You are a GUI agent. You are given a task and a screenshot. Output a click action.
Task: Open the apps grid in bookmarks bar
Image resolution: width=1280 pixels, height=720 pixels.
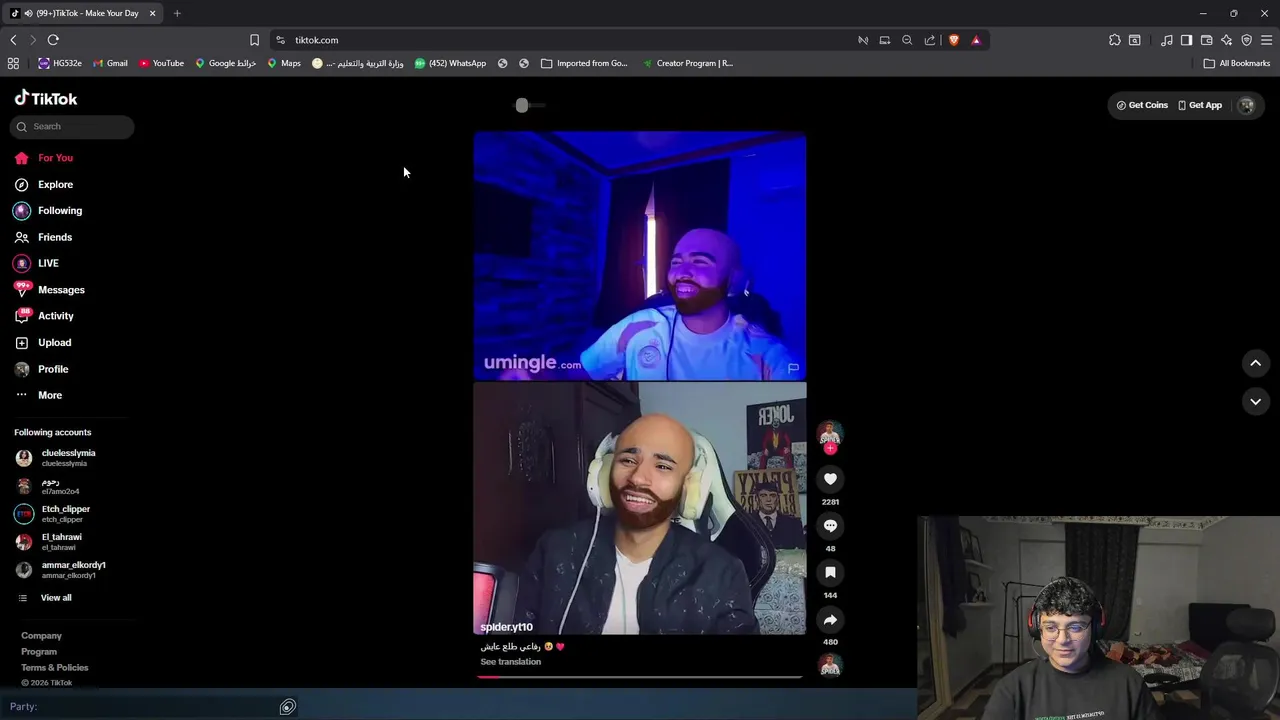pos(13,63)
